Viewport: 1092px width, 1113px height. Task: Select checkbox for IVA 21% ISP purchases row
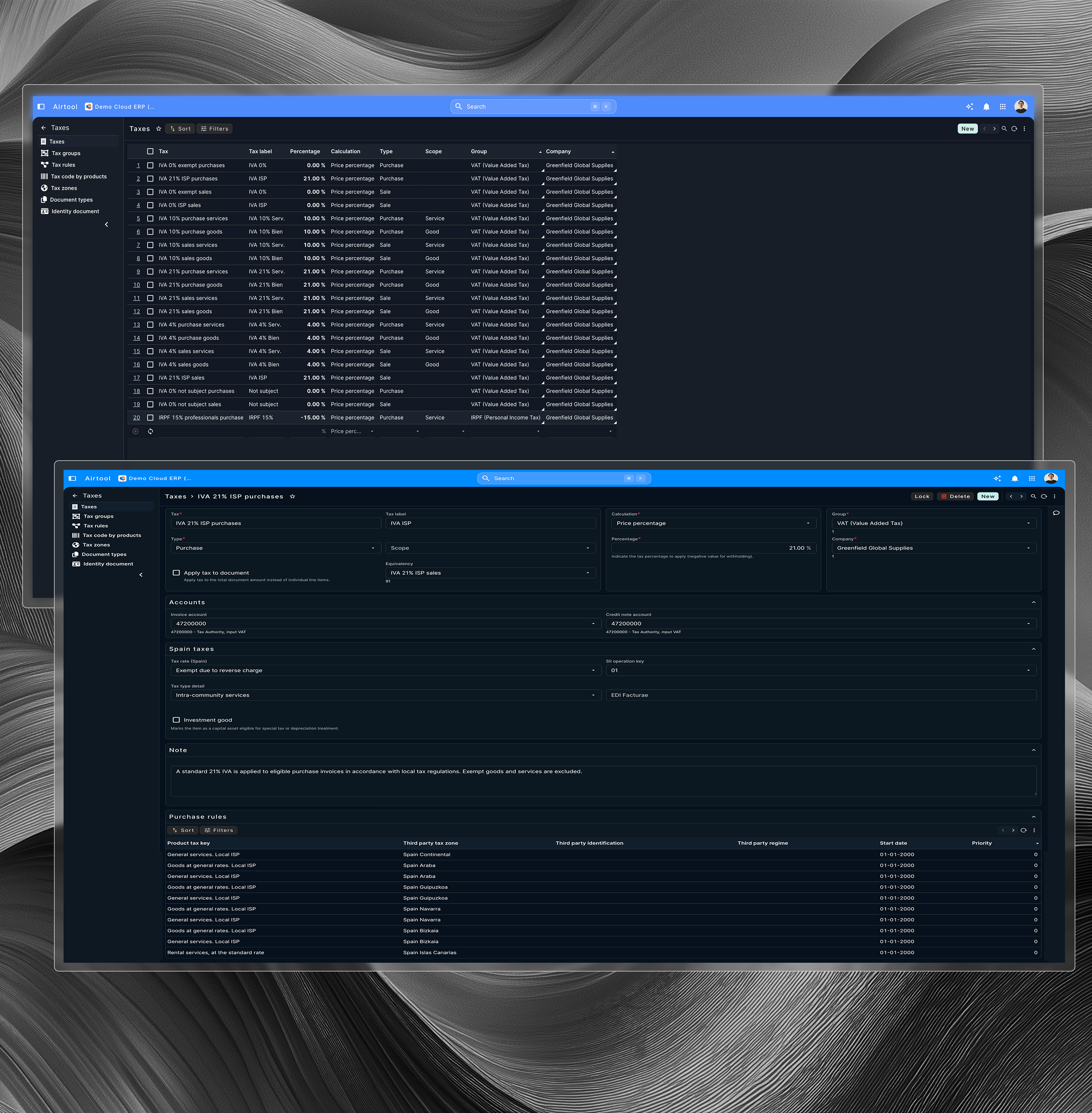[150, 178]
